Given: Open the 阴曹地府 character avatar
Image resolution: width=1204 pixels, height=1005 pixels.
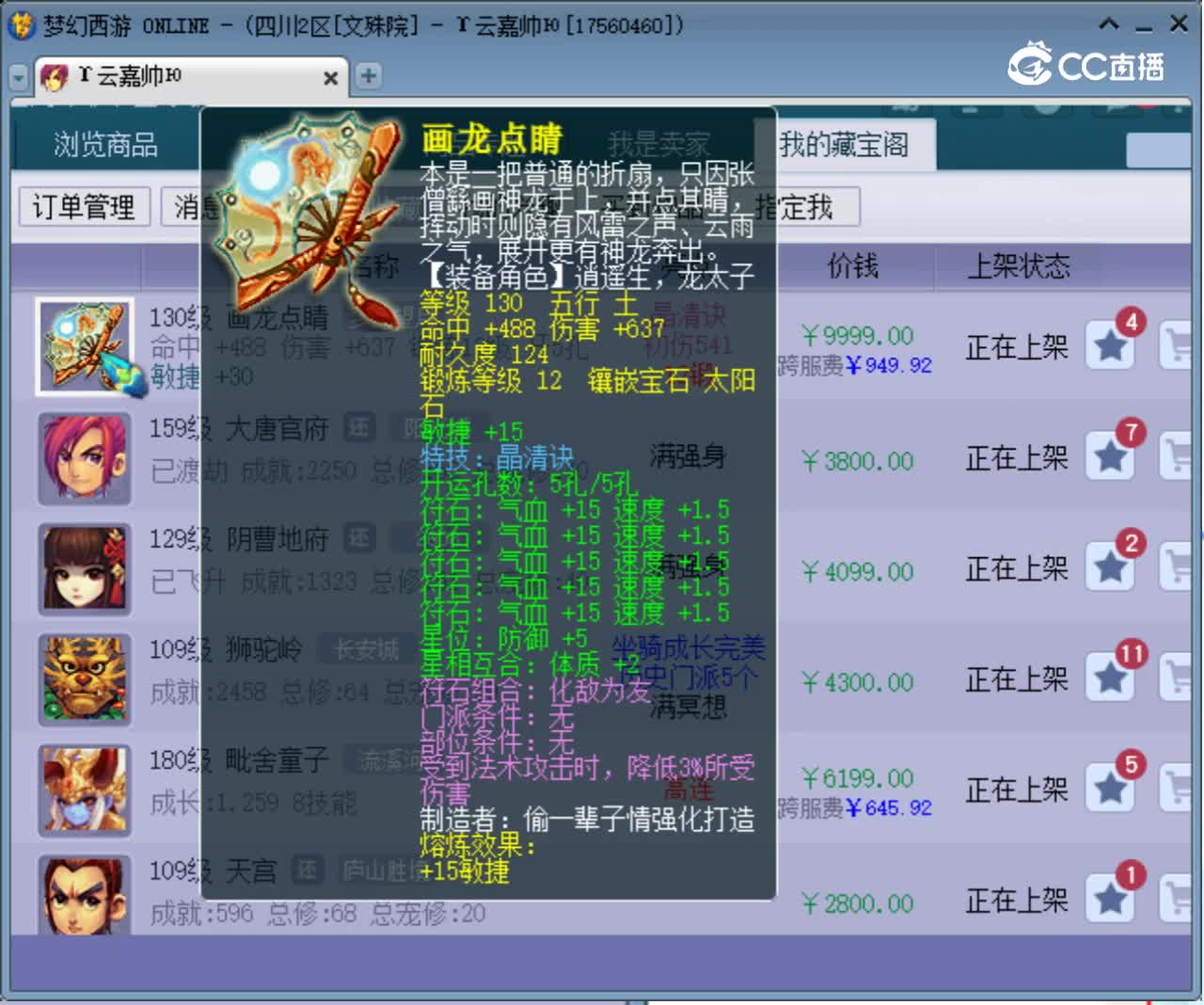Looking at the screenshot, I should [84, 569].
